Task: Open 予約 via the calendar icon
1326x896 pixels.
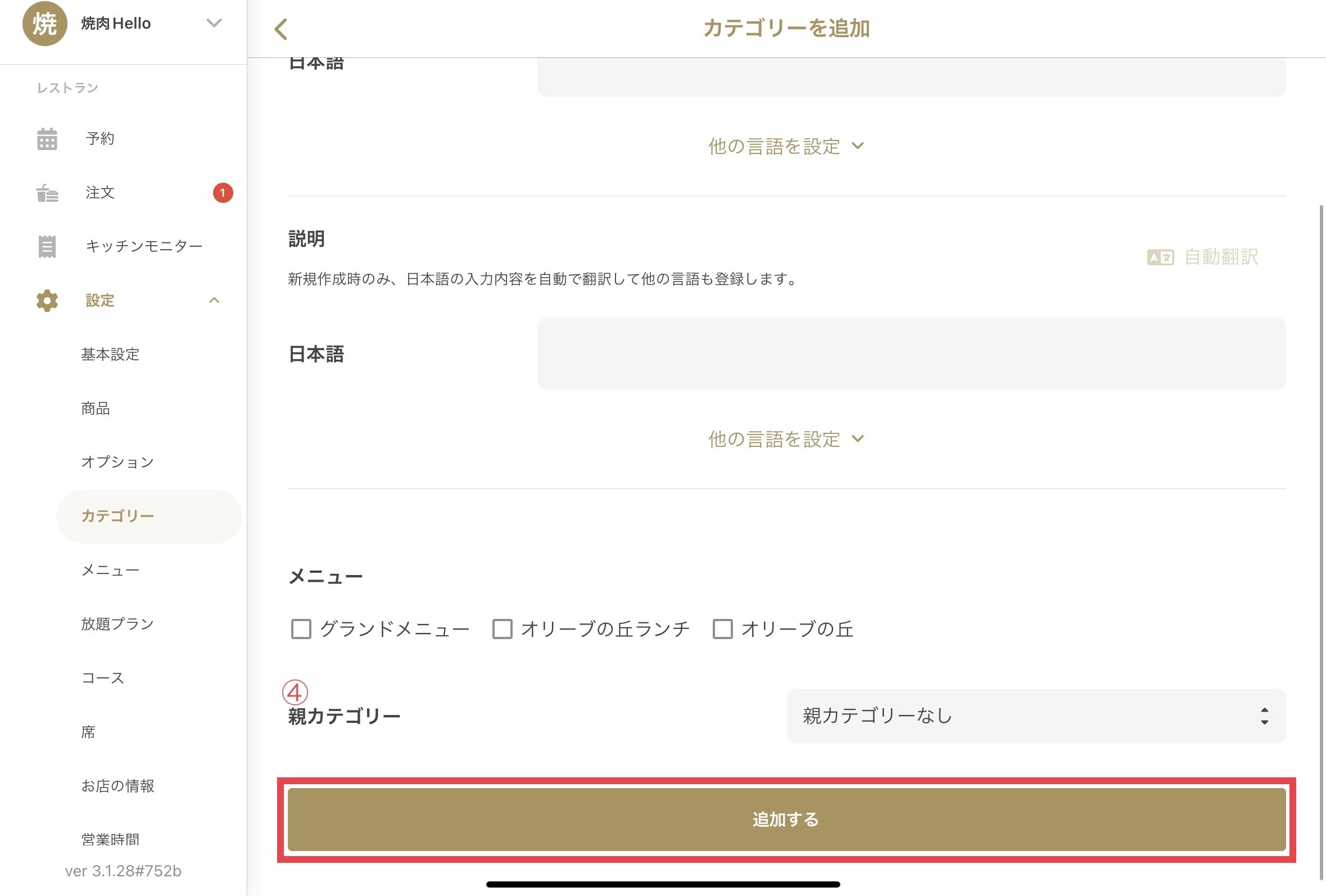Action: [47, 139]
